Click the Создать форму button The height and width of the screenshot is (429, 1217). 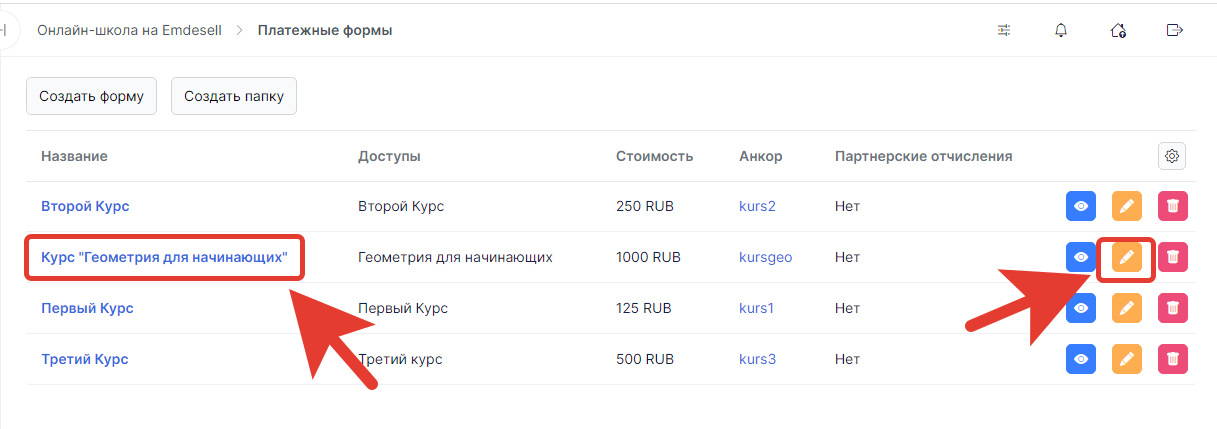(x=91, y=97)
